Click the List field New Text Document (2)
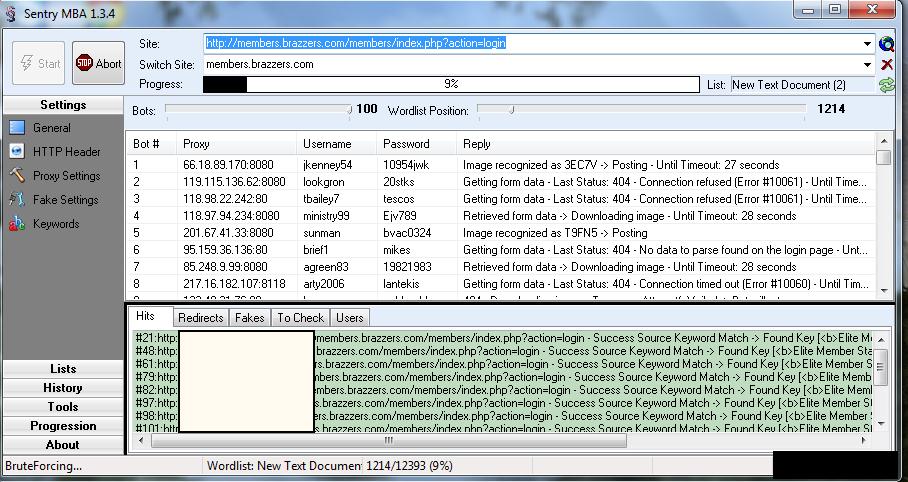The height and width of the screenshot is (482, 908). coord(803,85)
